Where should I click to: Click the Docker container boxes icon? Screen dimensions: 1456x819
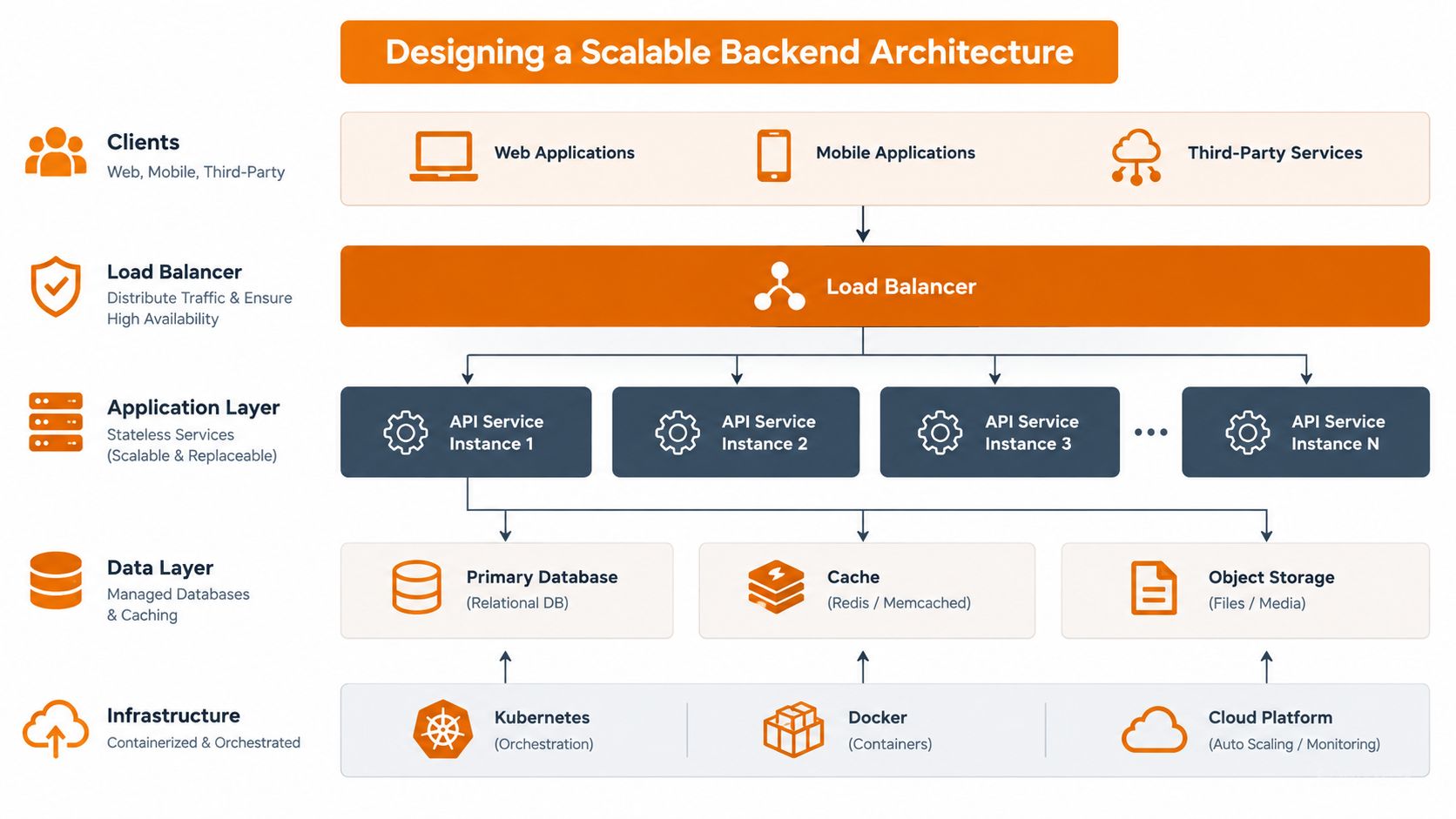pyautogui.click(x=793, y=729)
